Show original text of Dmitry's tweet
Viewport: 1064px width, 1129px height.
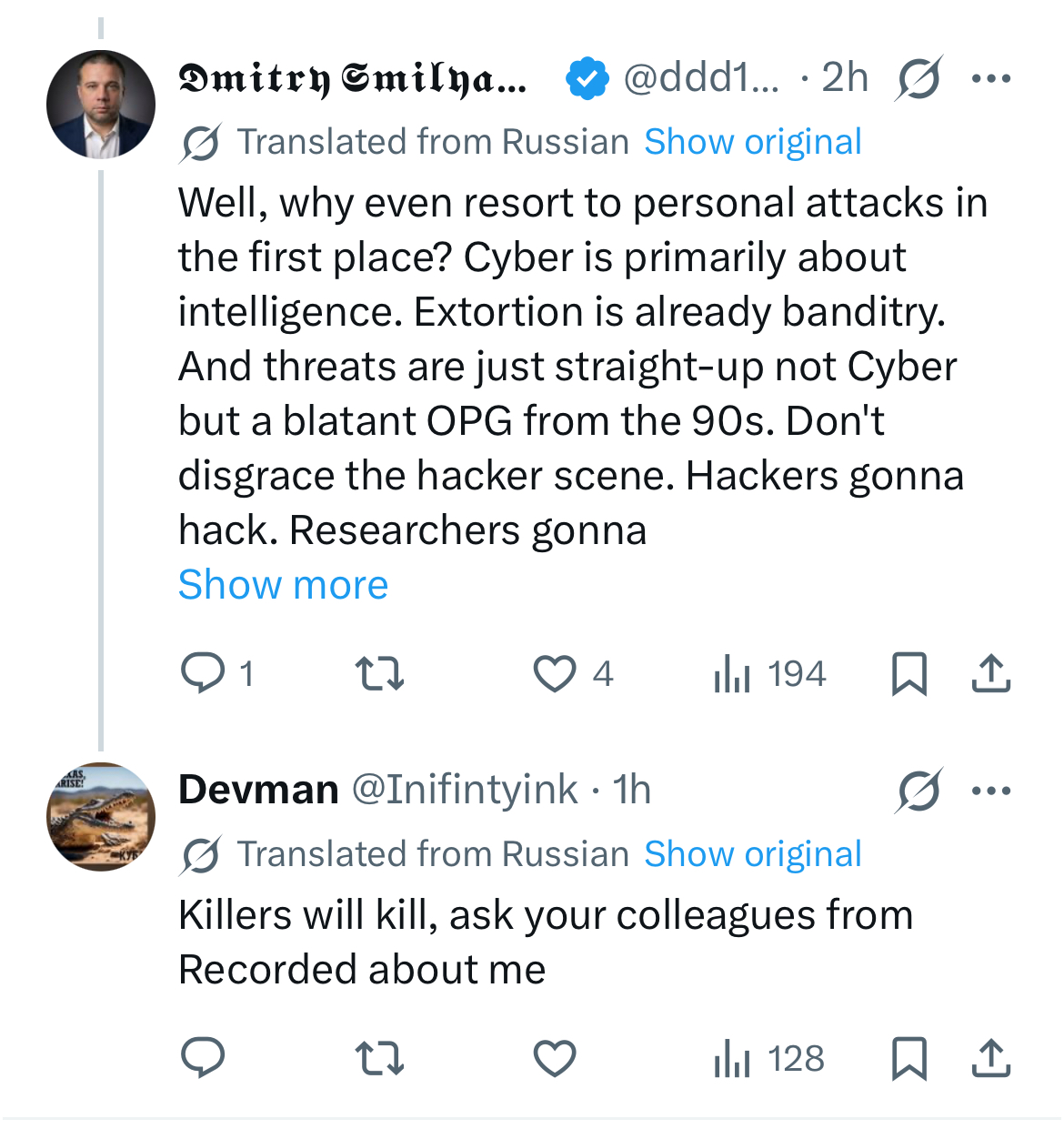click(752, 141)
